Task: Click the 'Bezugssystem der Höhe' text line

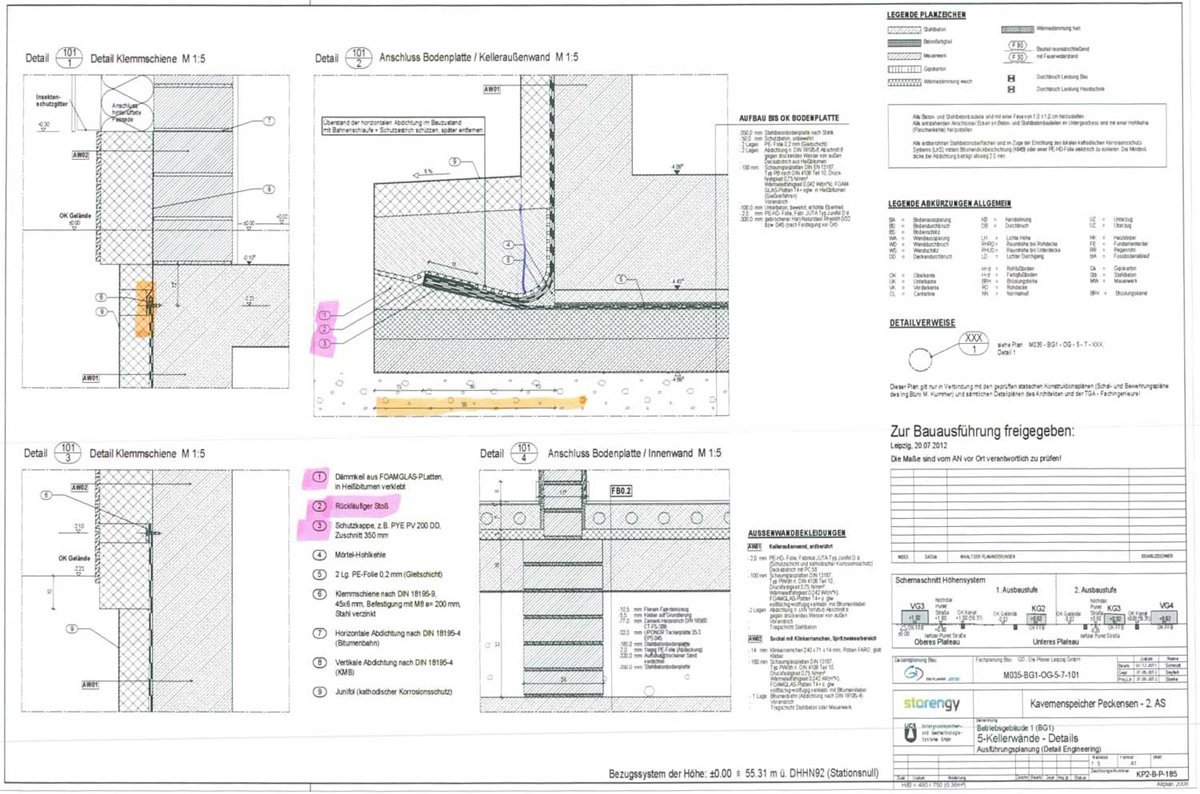Action: click(741, 775)
